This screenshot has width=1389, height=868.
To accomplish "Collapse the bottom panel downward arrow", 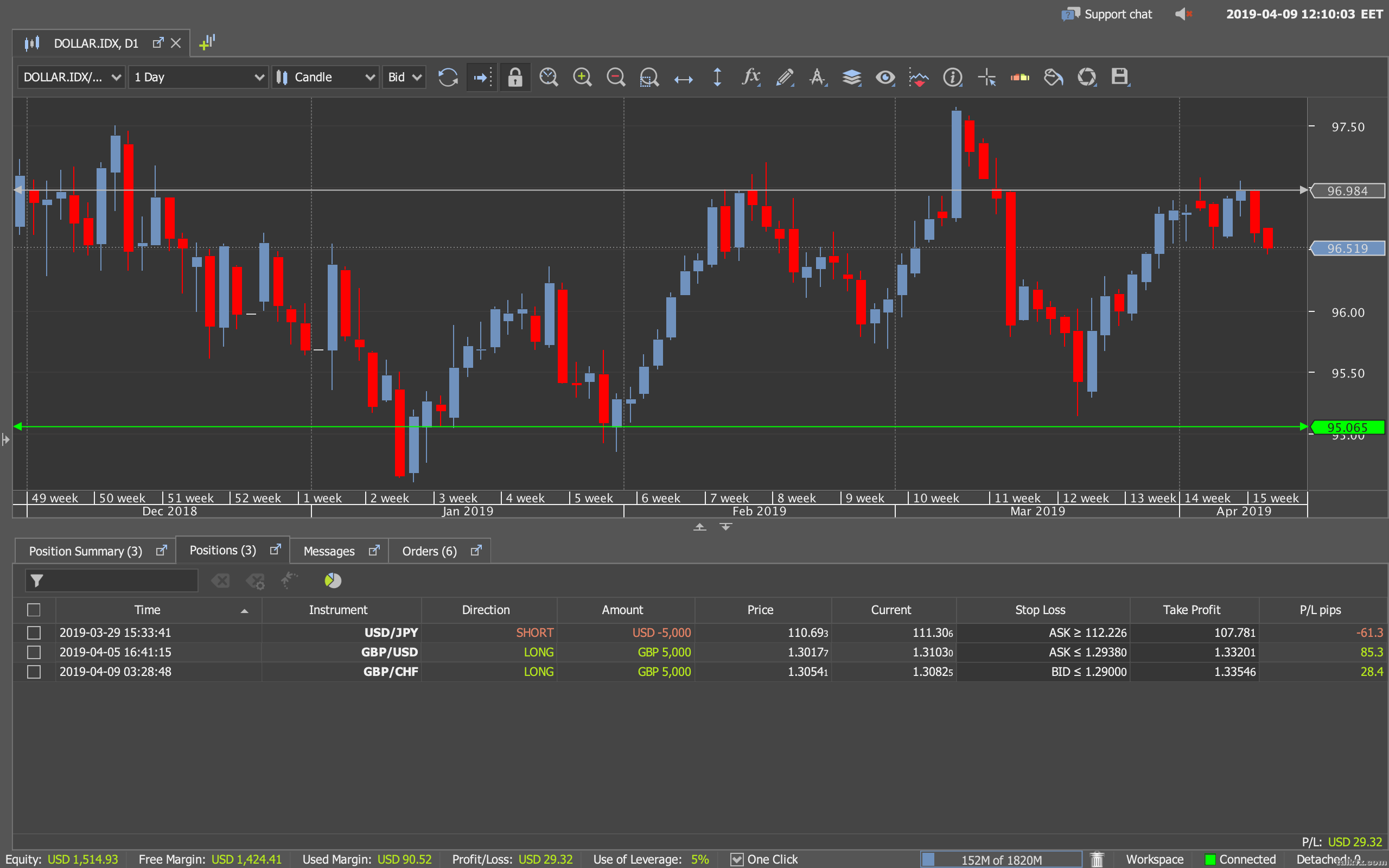I will click(x=726, y=526).
